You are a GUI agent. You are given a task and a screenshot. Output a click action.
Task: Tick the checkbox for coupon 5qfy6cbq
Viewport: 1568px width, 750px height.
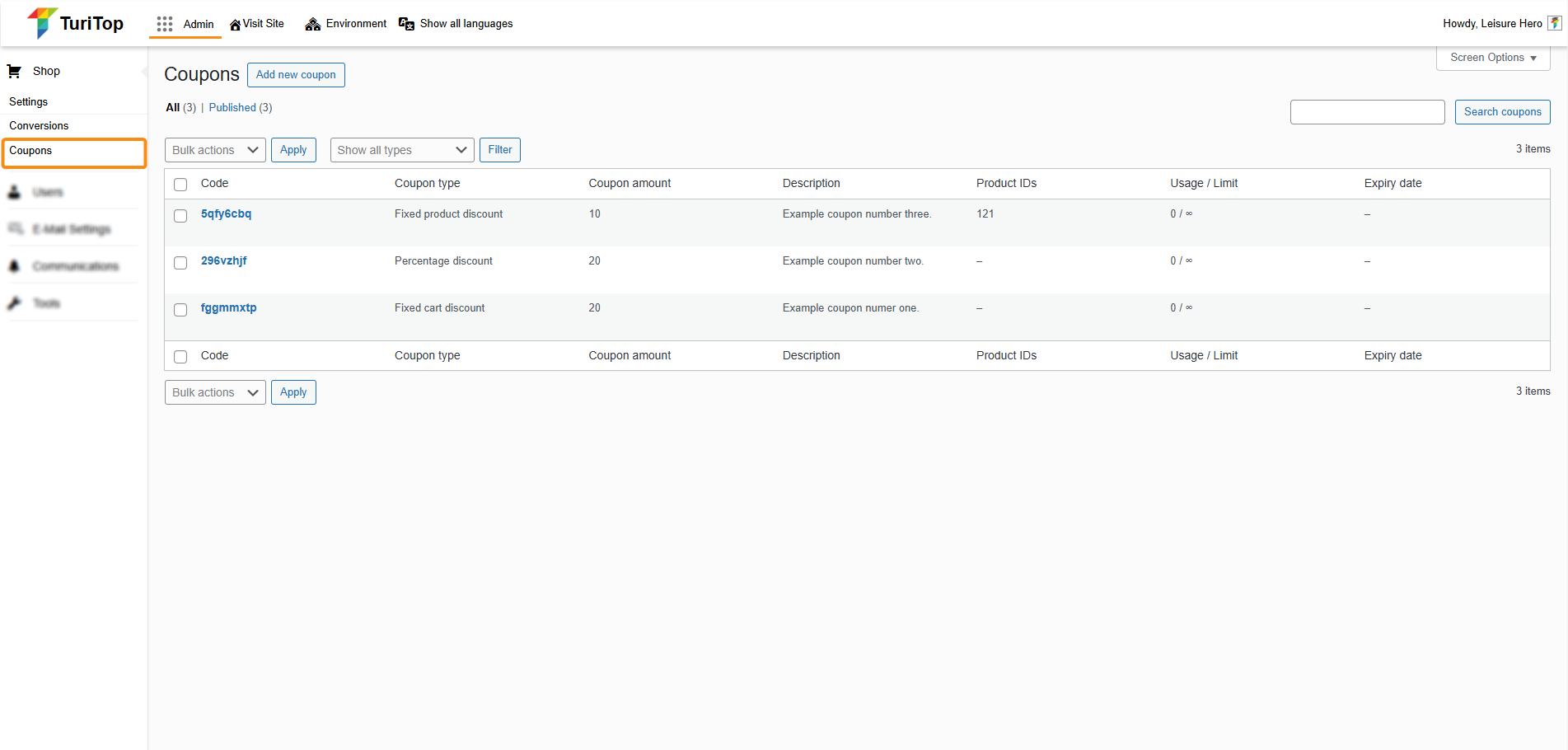180,216
